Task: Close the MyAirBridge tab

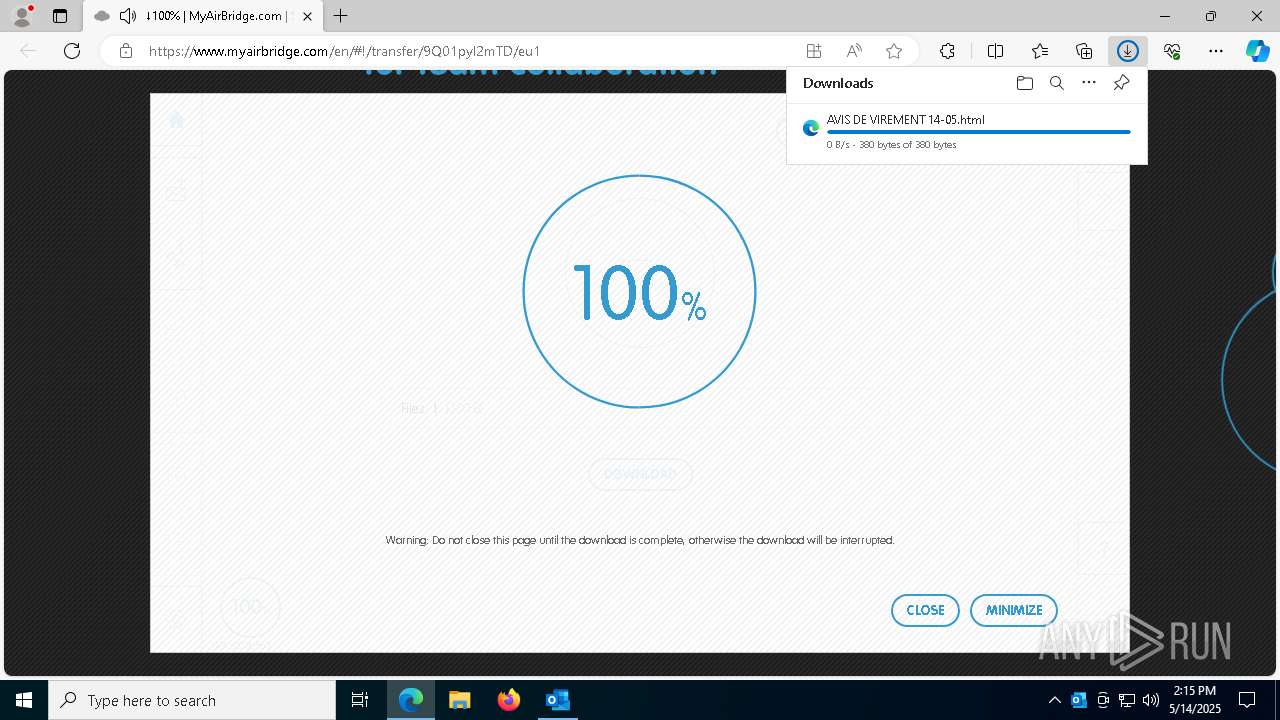Action: (308, 16)
